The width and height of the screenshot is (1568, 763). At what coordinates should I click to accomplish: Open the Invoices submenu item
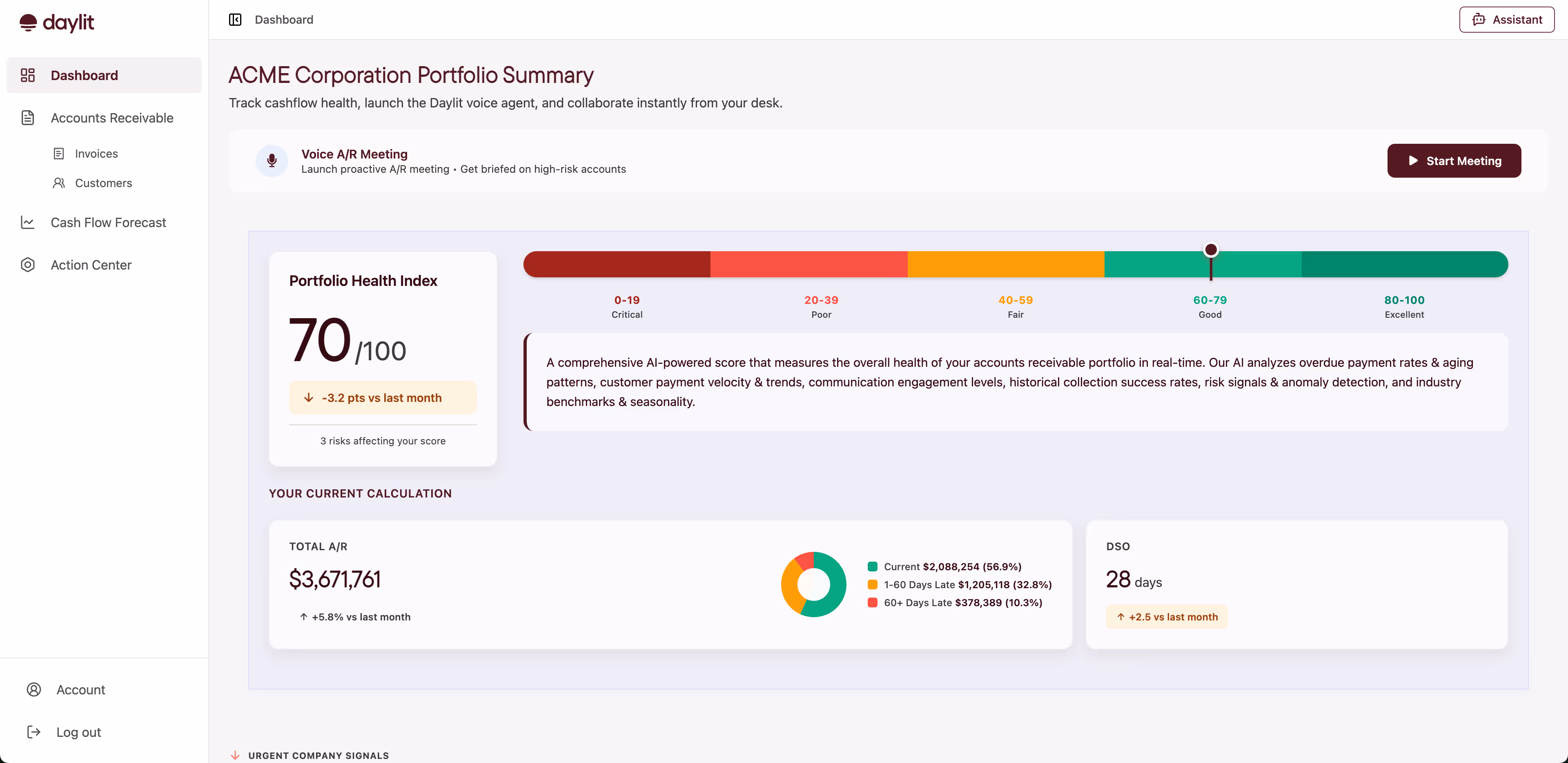tap(96, 154)
